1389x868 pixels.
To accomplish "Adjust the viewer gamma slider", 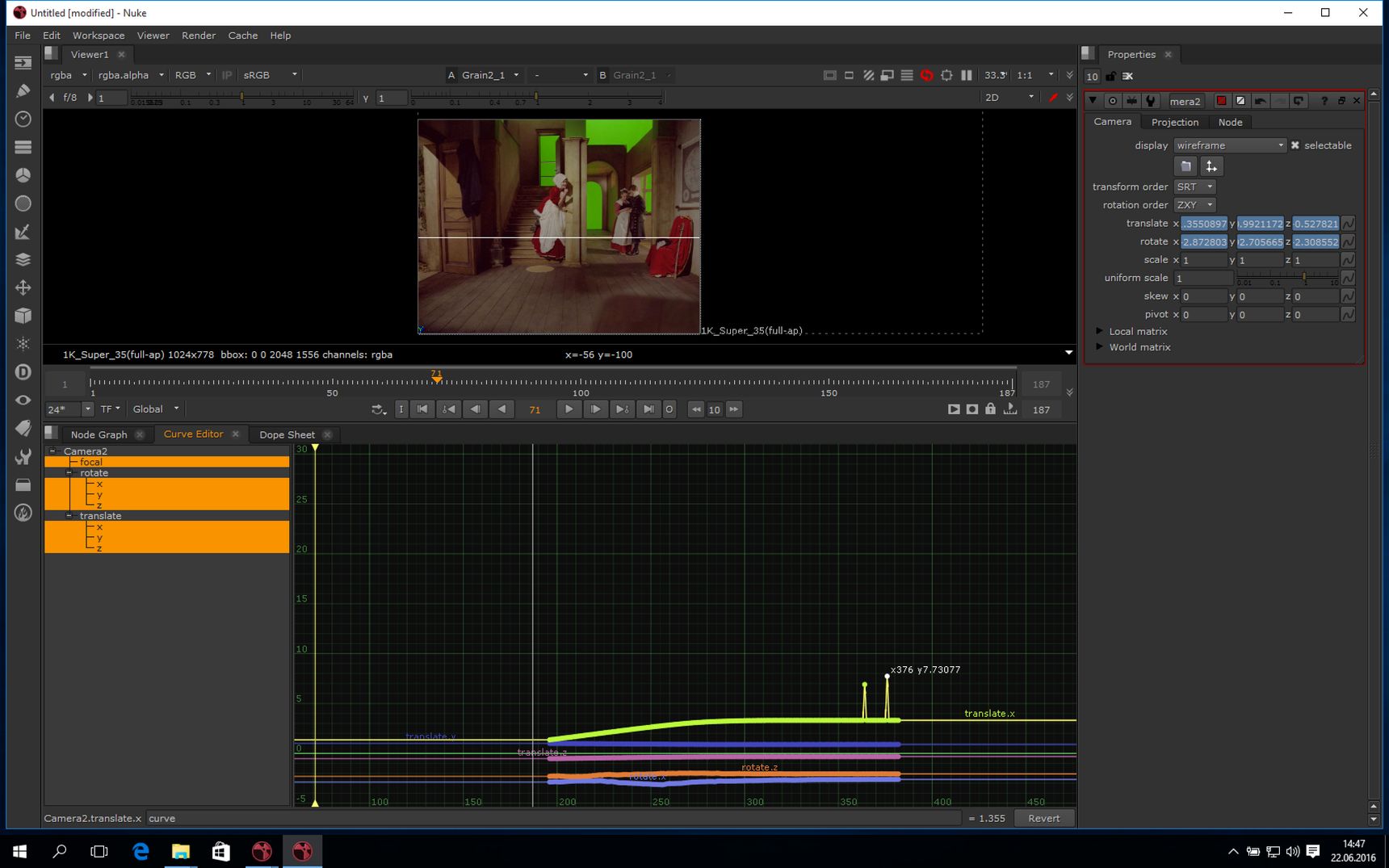I will 536,98.
